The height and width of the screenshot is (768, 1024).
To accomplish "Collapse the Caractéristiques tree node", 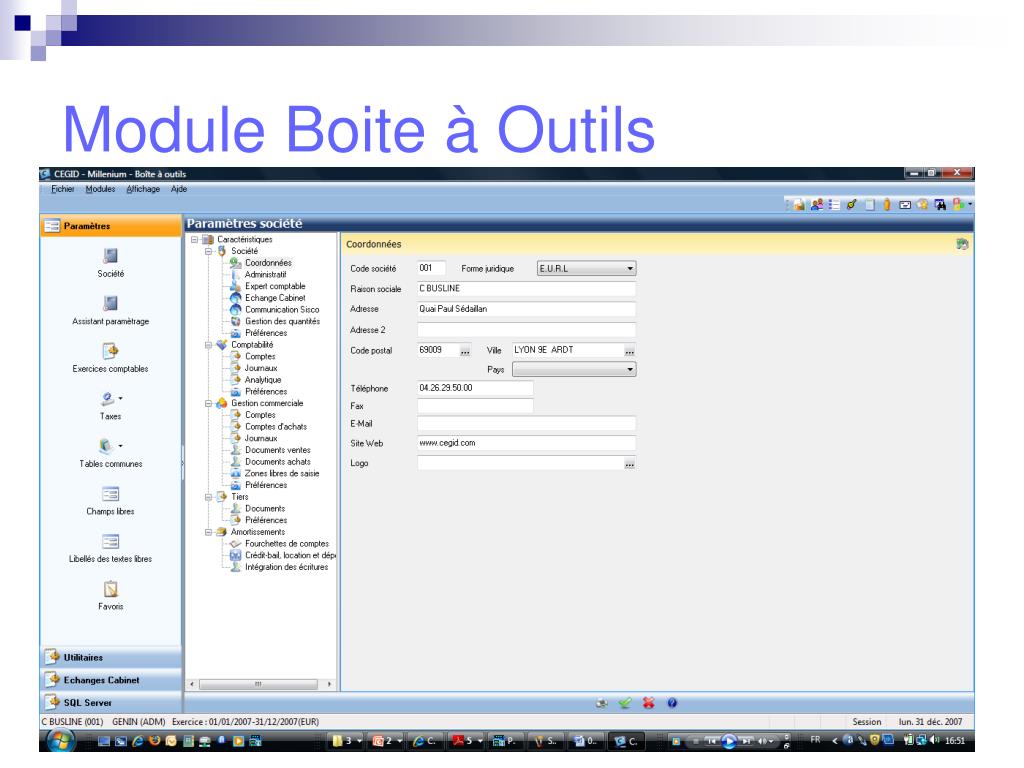I will coord(195,240).
